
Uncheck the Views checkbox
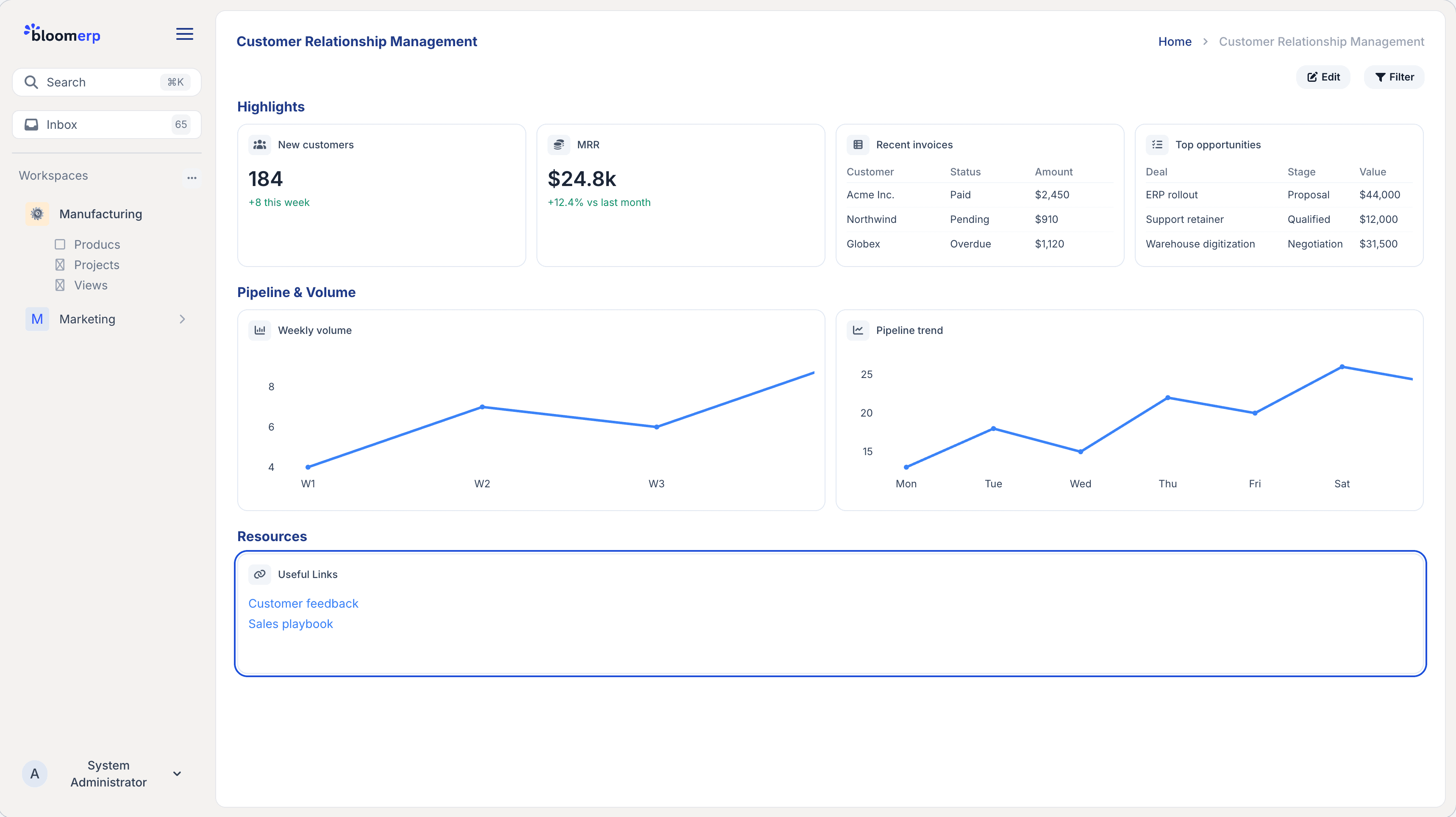tap(60, 285)
